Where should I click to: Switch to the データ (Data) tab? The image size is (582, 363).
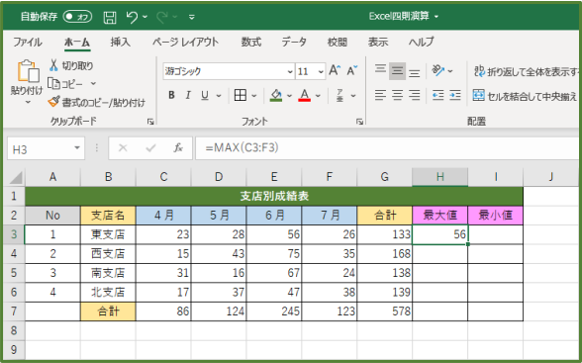point(294,42)
